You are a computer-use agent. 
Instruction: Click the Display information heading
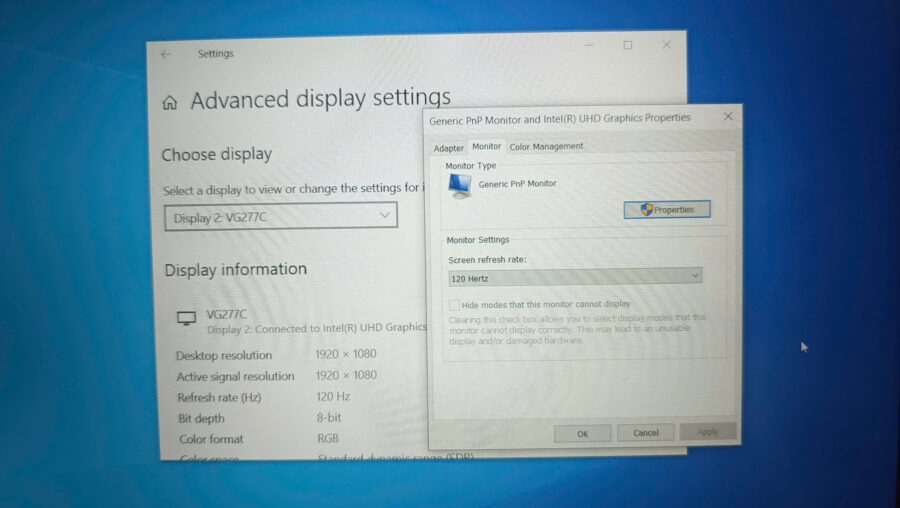[x=235, y=269]
